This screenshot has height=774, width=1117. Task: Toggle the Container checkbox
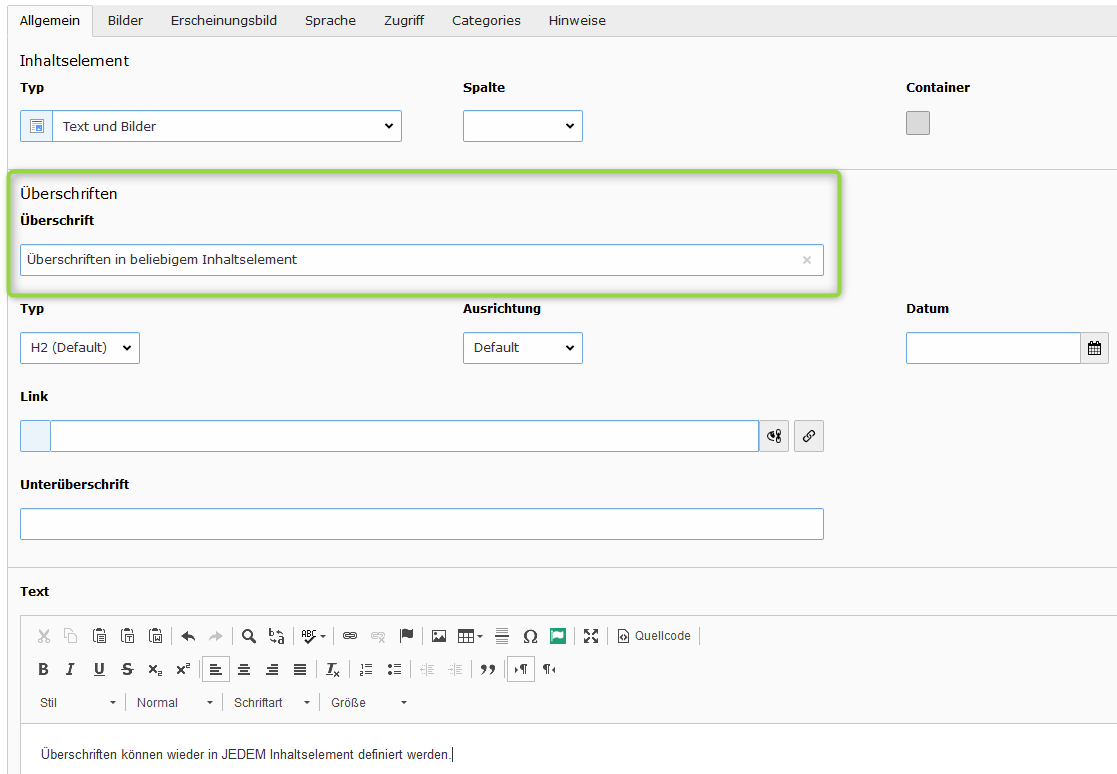click(x=917, y=123)
